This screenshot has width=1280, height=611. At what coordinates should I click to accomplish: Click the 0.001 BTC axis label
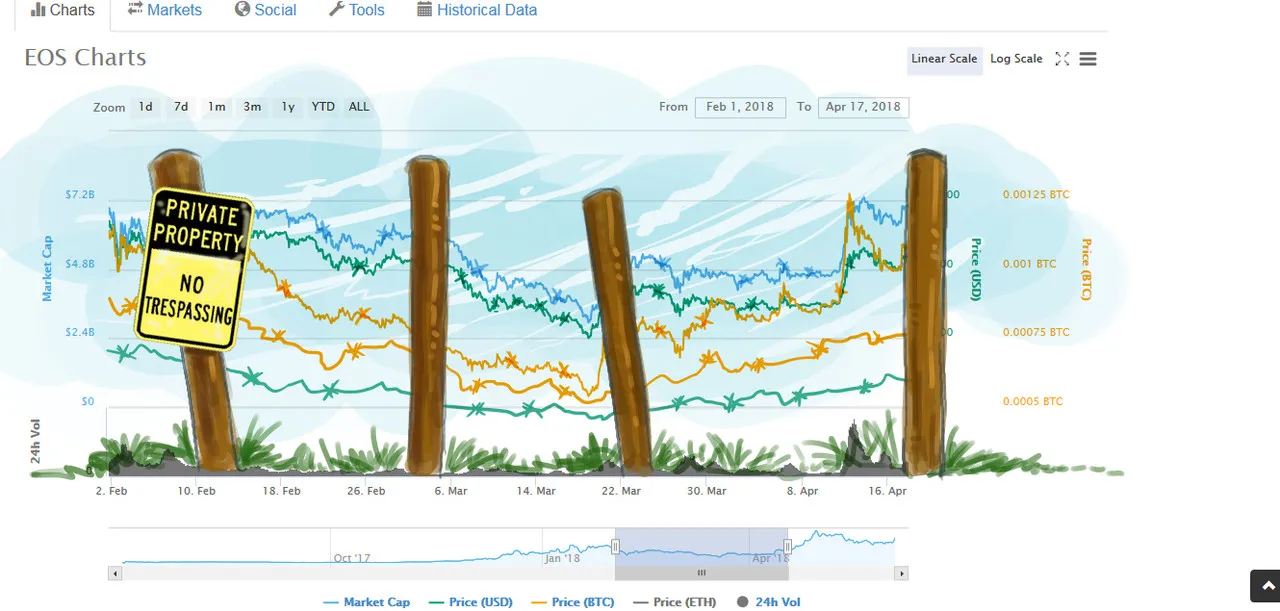1029,264
